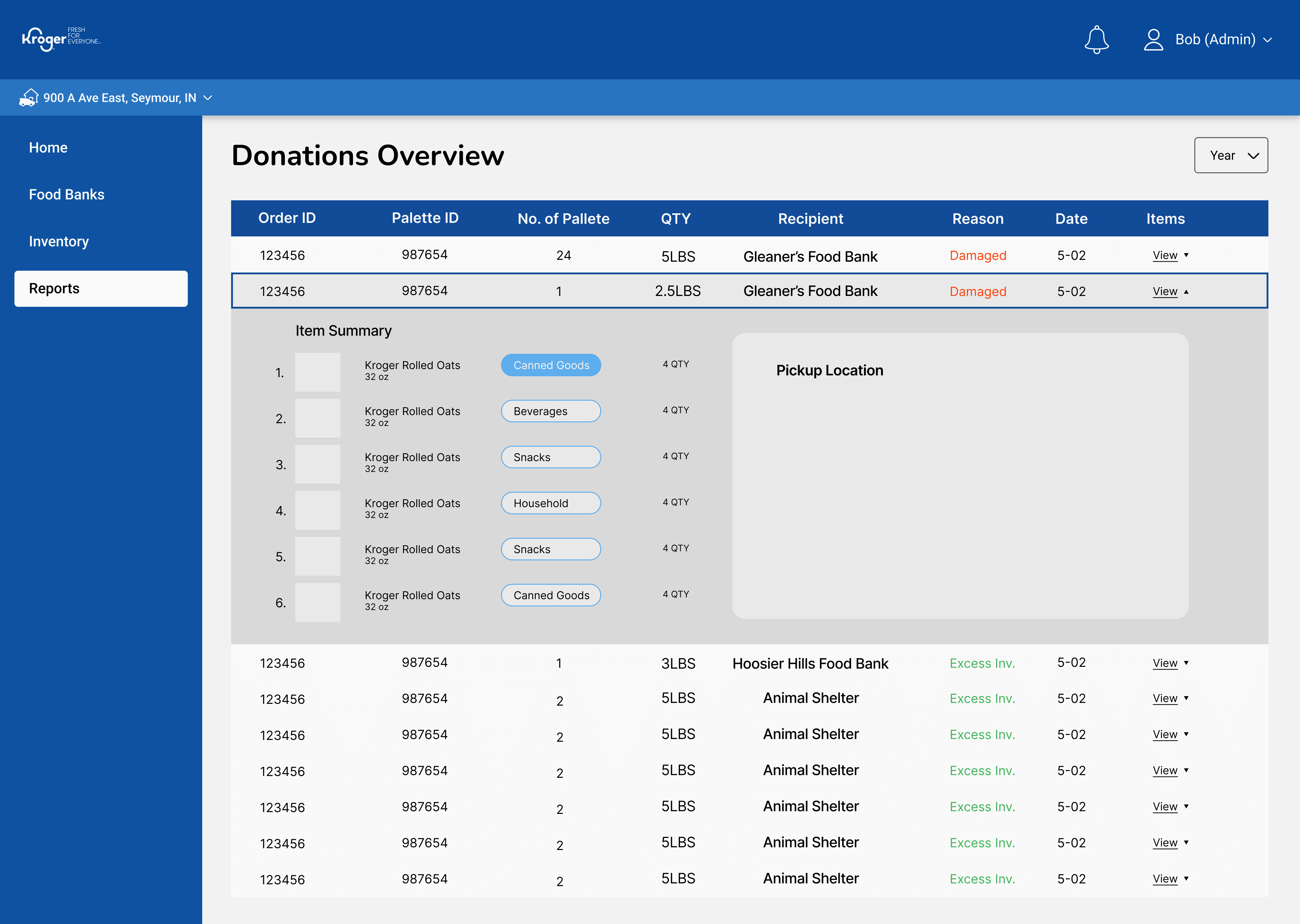Expand items for Hoosier Hills Food Bank row

(1186, 663)
